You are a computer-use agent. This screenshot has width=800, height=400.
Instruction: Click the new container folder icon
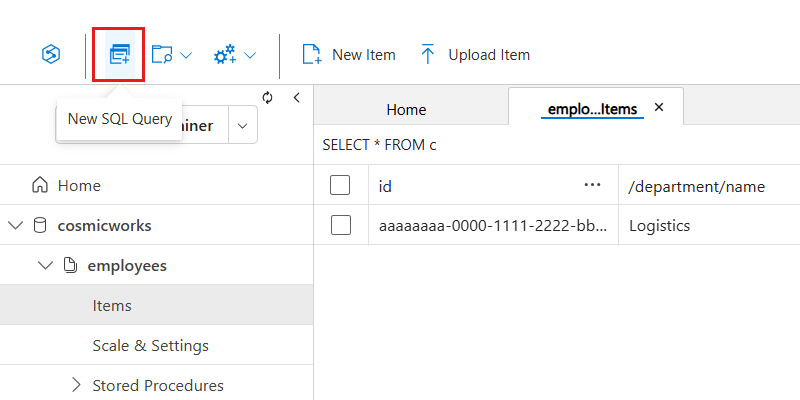coord(162,55)
